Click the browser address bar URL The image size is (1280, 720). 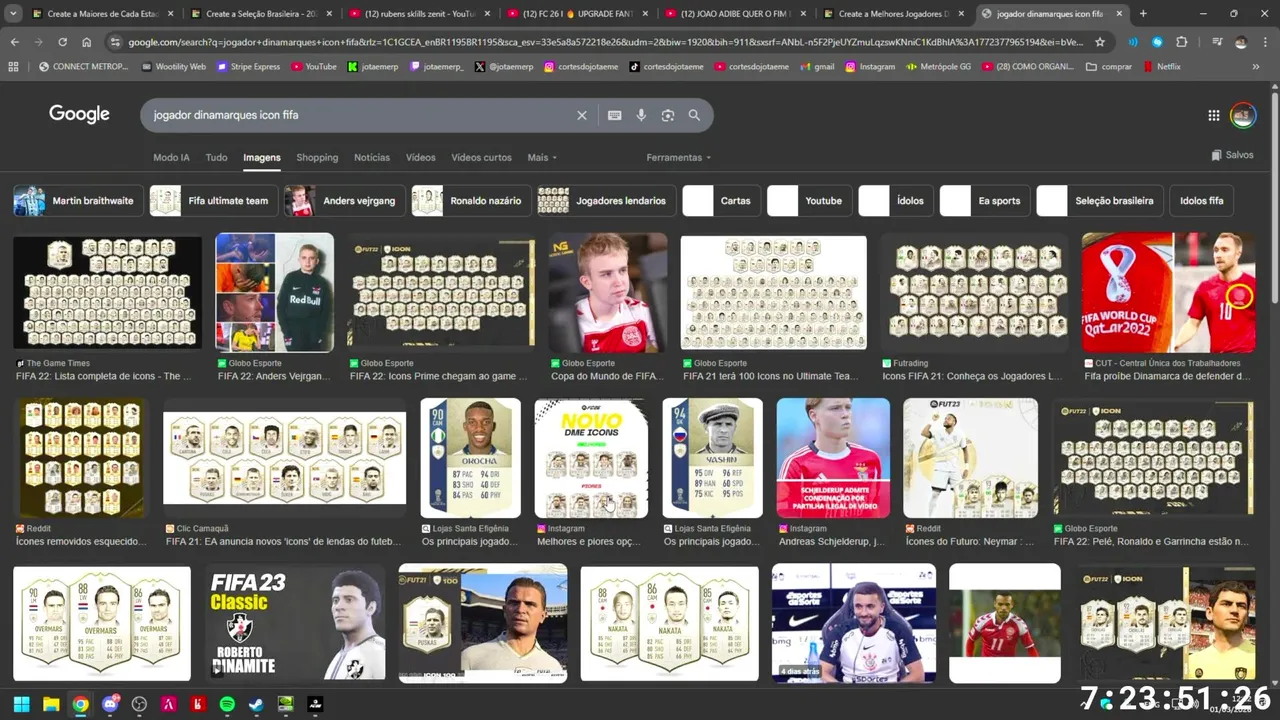tap(605, 42)
